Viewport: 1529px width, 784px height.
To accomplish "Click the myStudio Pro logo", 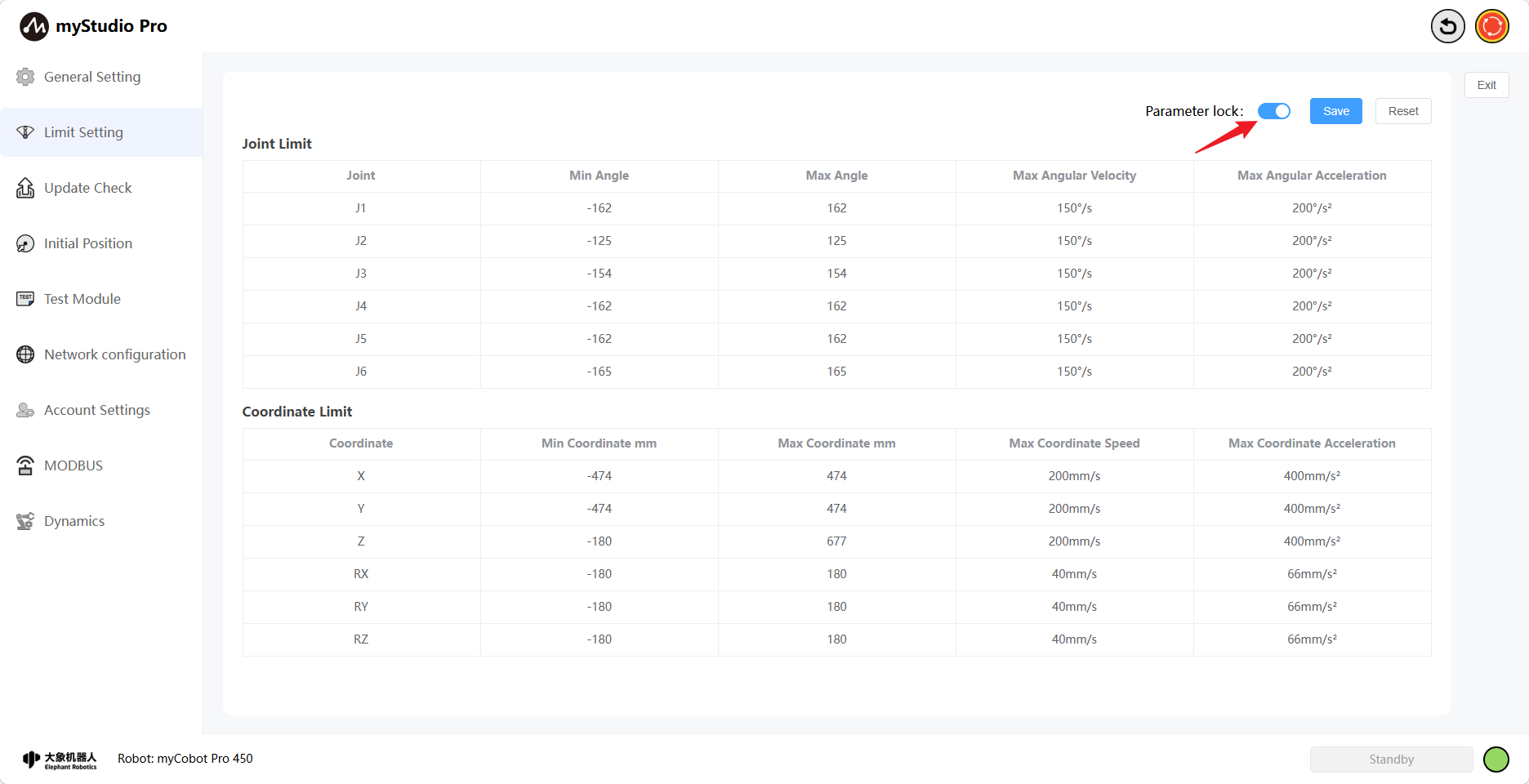I will pyautogui.click(x=34, y=26).
